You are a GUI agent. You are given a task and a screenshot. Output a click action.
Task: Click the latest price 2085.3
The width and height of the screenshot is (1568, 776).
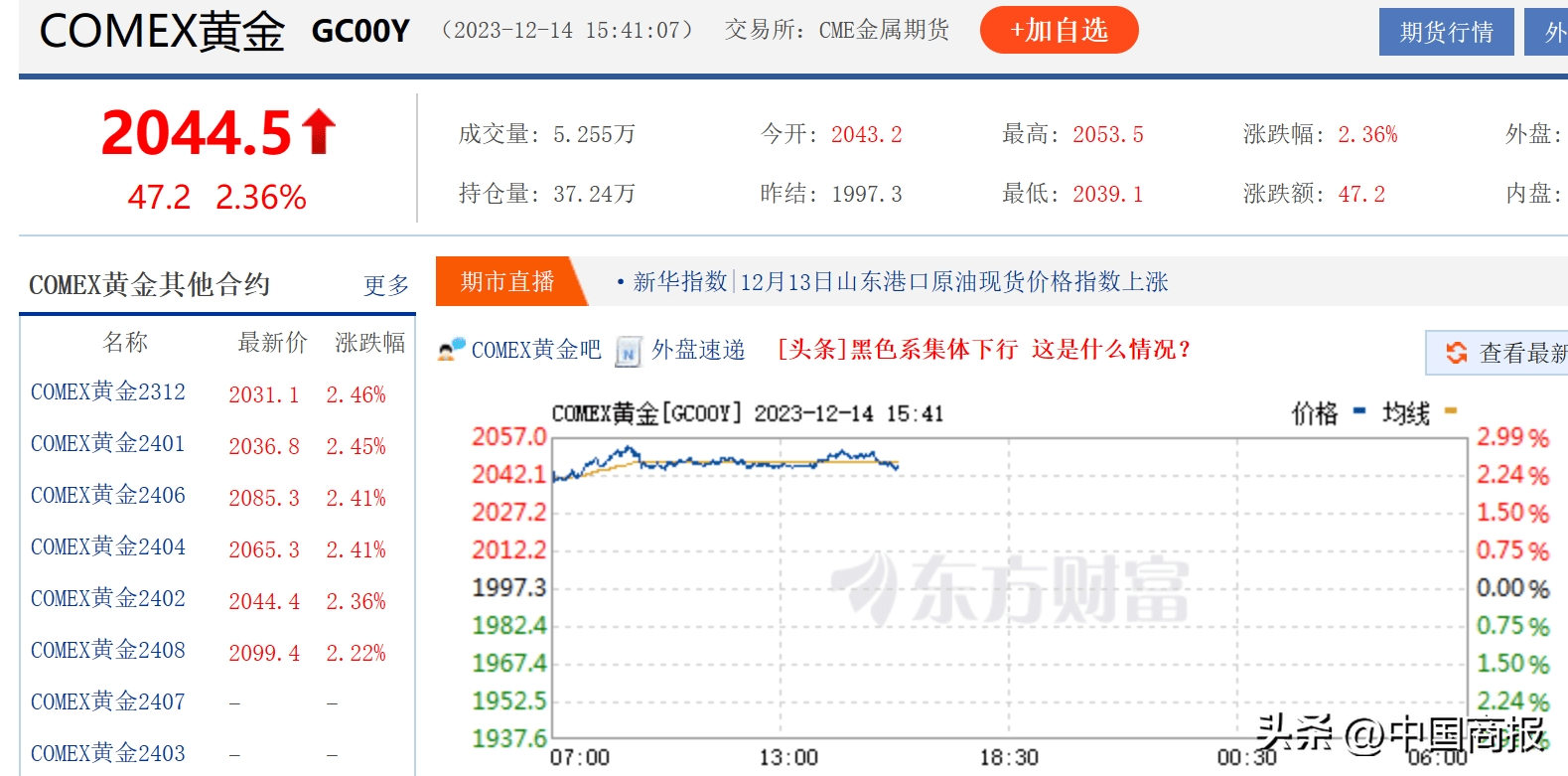tap(264, 499)
